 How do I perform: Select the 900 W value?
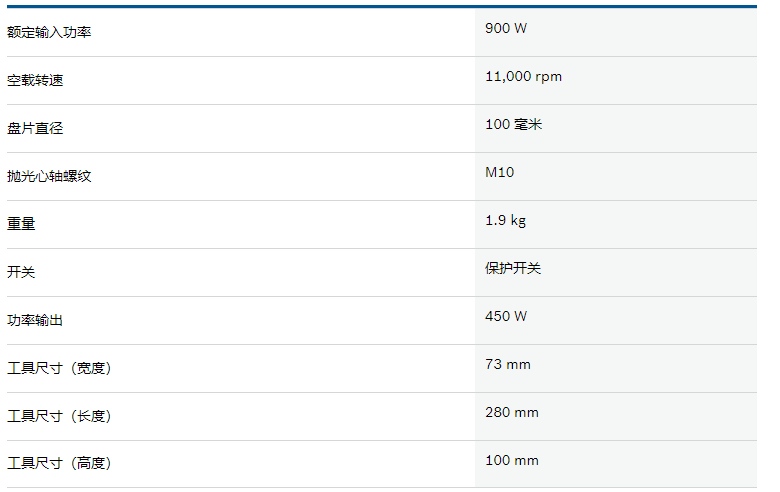506,28
